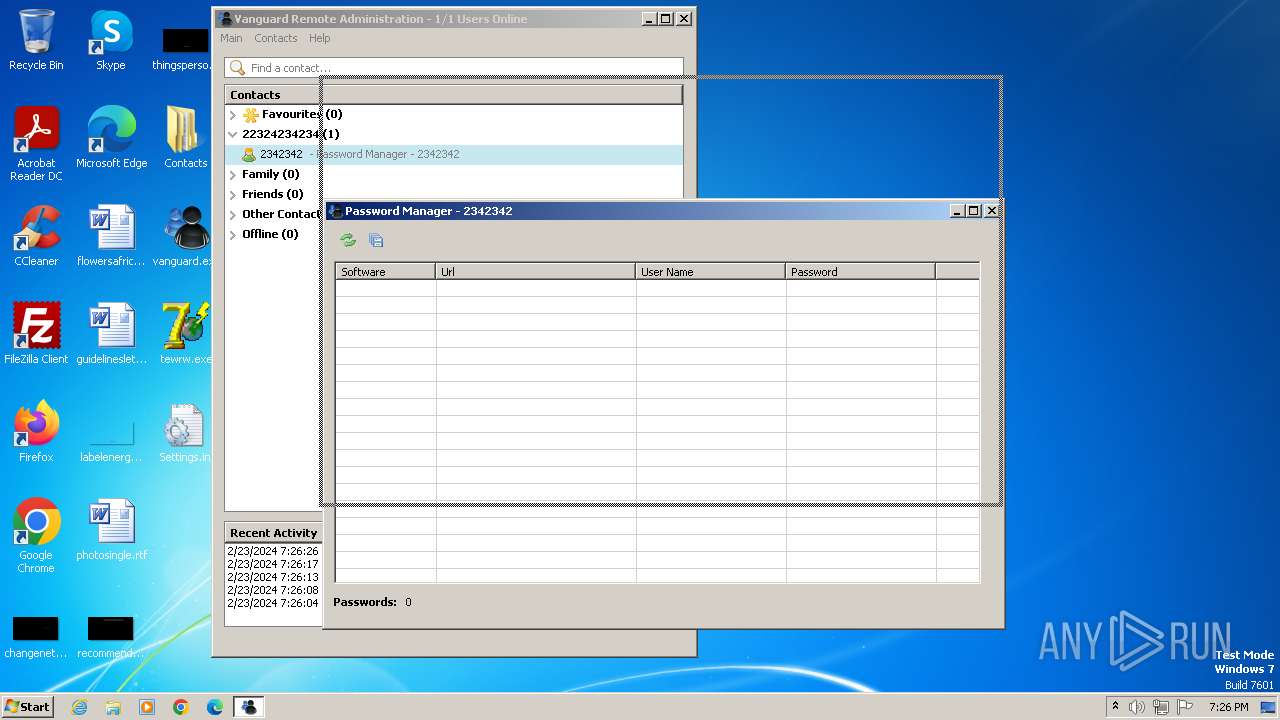Image resolution: width=1280 pixels, height=720 pixels.
Task: Open media player from taskbar
Action: click(x=147, y=707)
